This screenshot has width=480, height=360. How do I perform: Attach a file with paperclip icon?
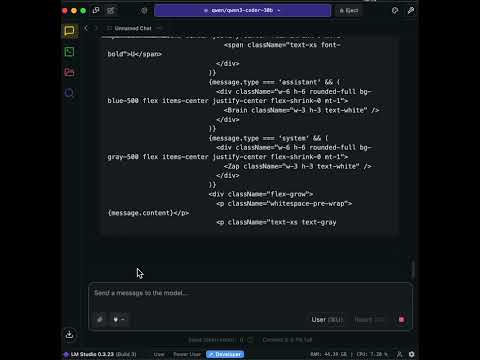click(100, 319)
